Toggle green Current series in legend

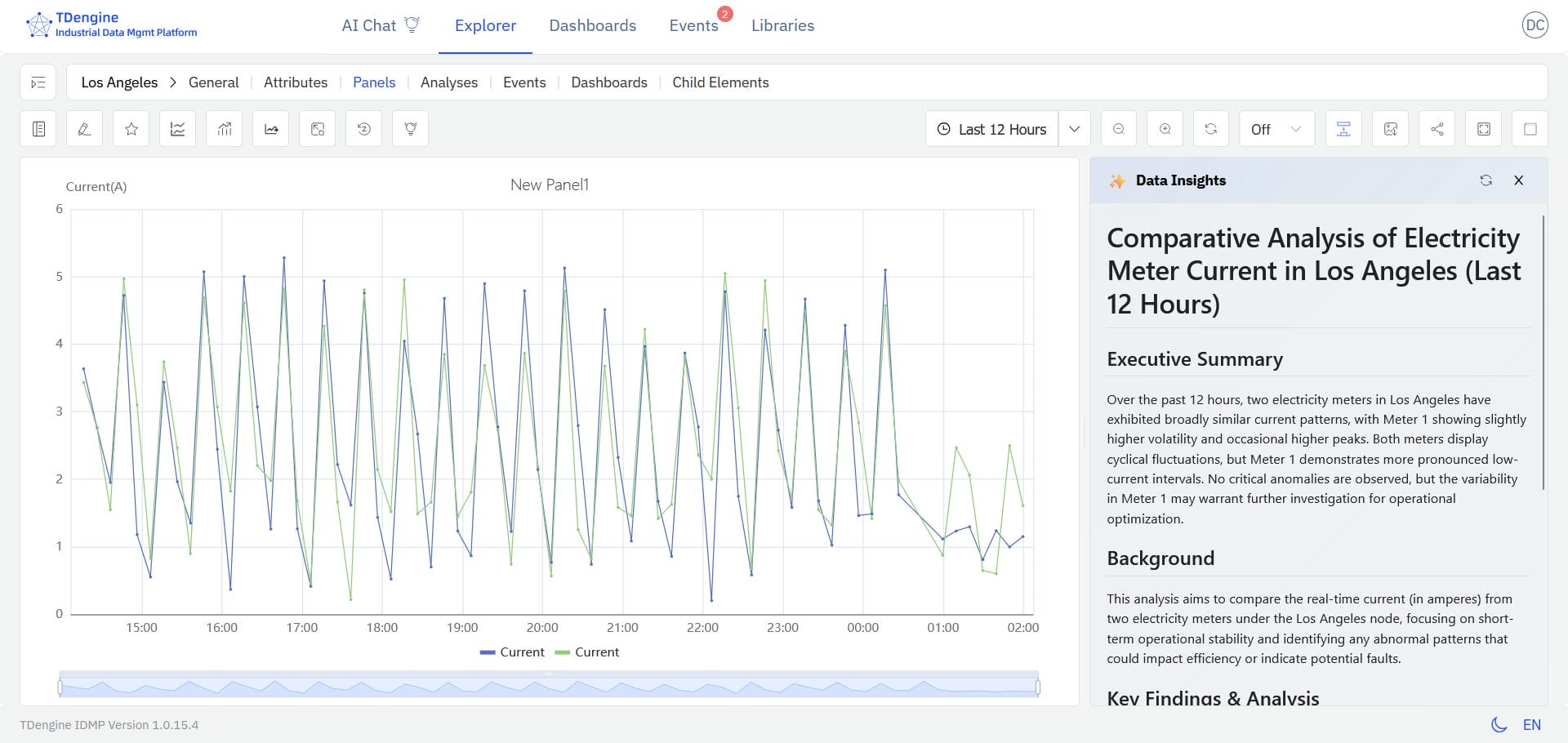click(x=587, y=652)
